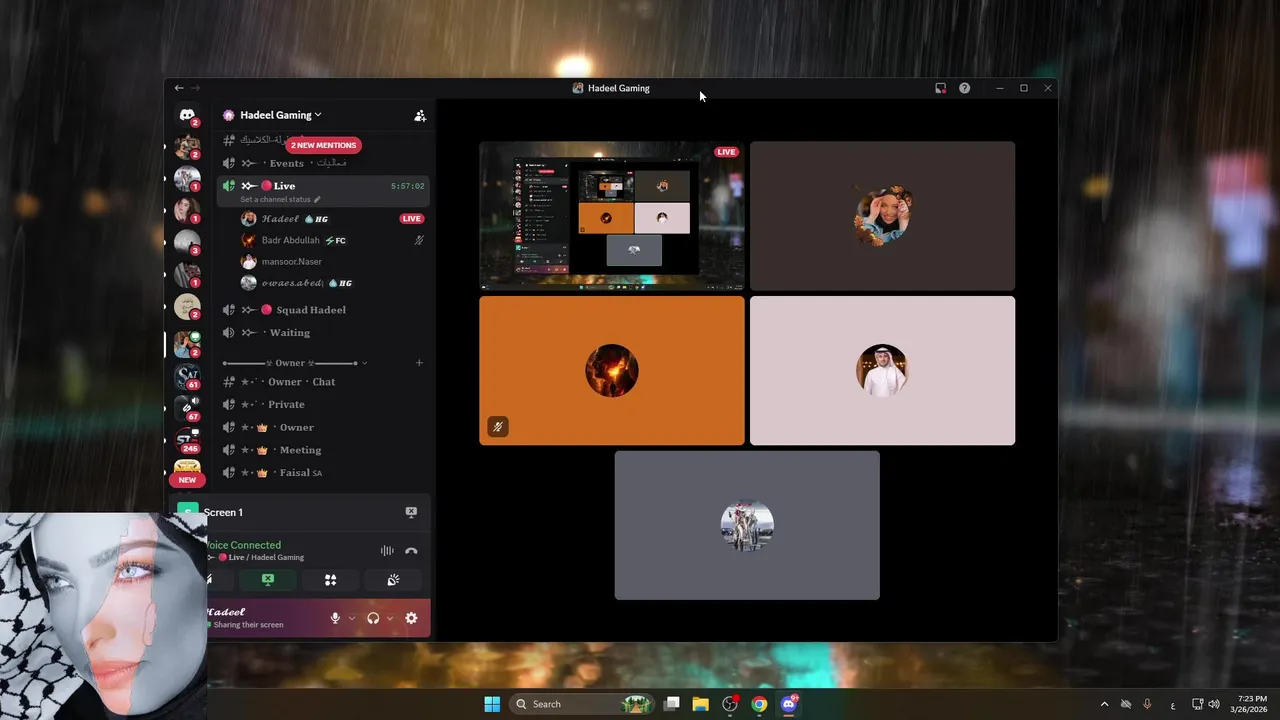Viewport: 1280px width, 720px height.
Task: Click the Voice Connected status text
Action: [x=244, y=545]
